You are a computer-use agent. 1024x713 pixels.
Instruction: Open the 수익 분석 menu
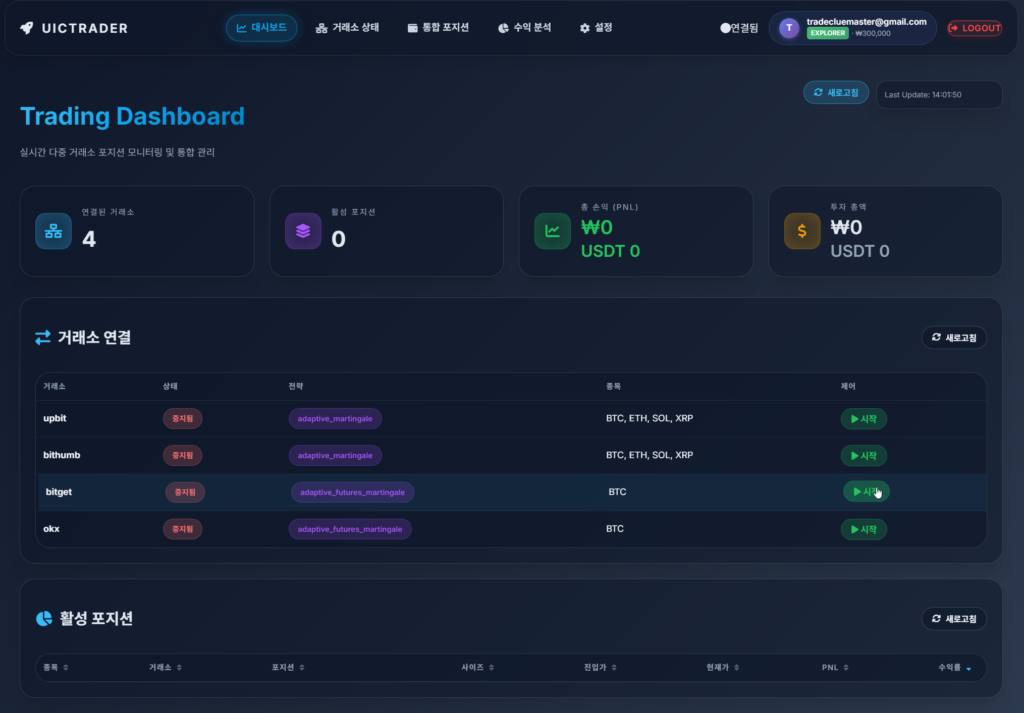[x=524, y=28]
